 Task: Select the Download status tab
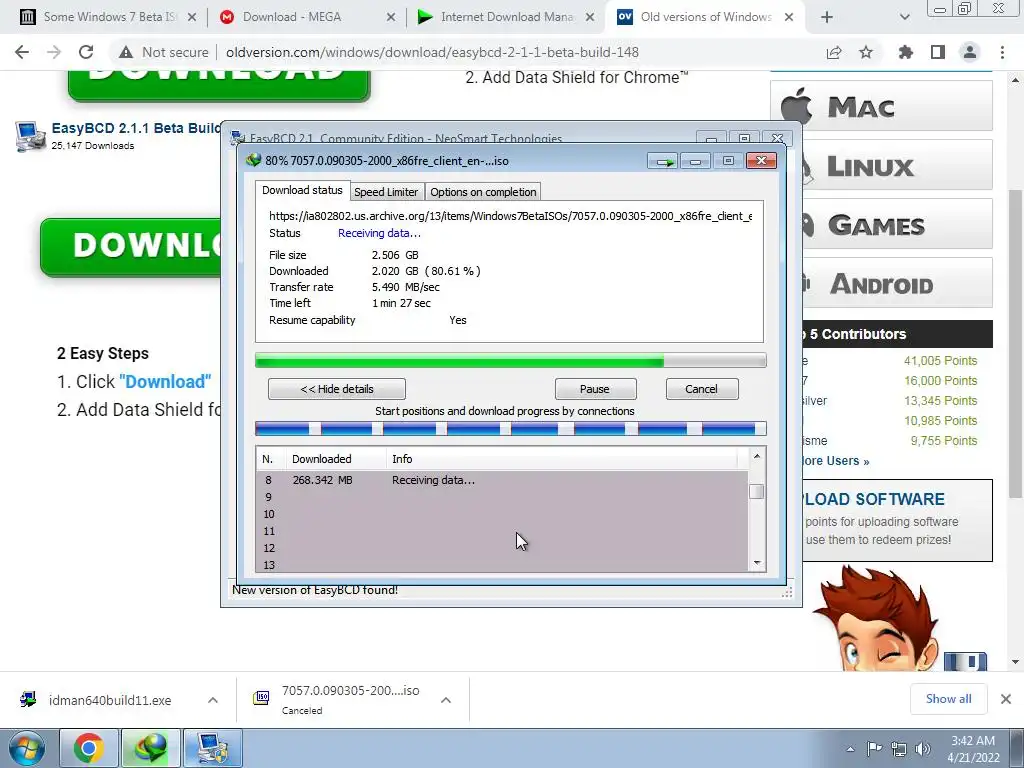(302, 190)
